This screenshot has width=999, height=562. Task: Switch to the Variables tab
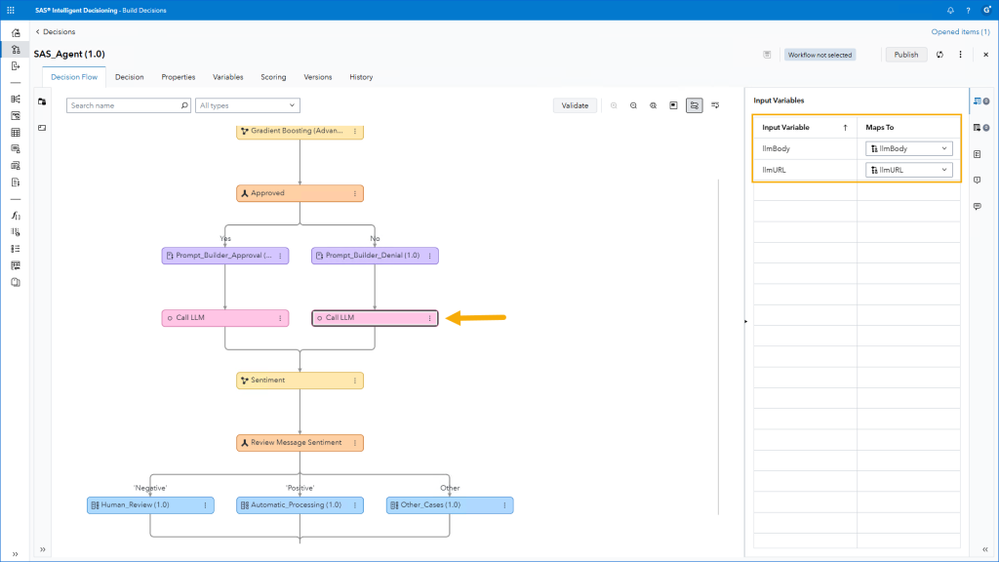tap(228, 77)
